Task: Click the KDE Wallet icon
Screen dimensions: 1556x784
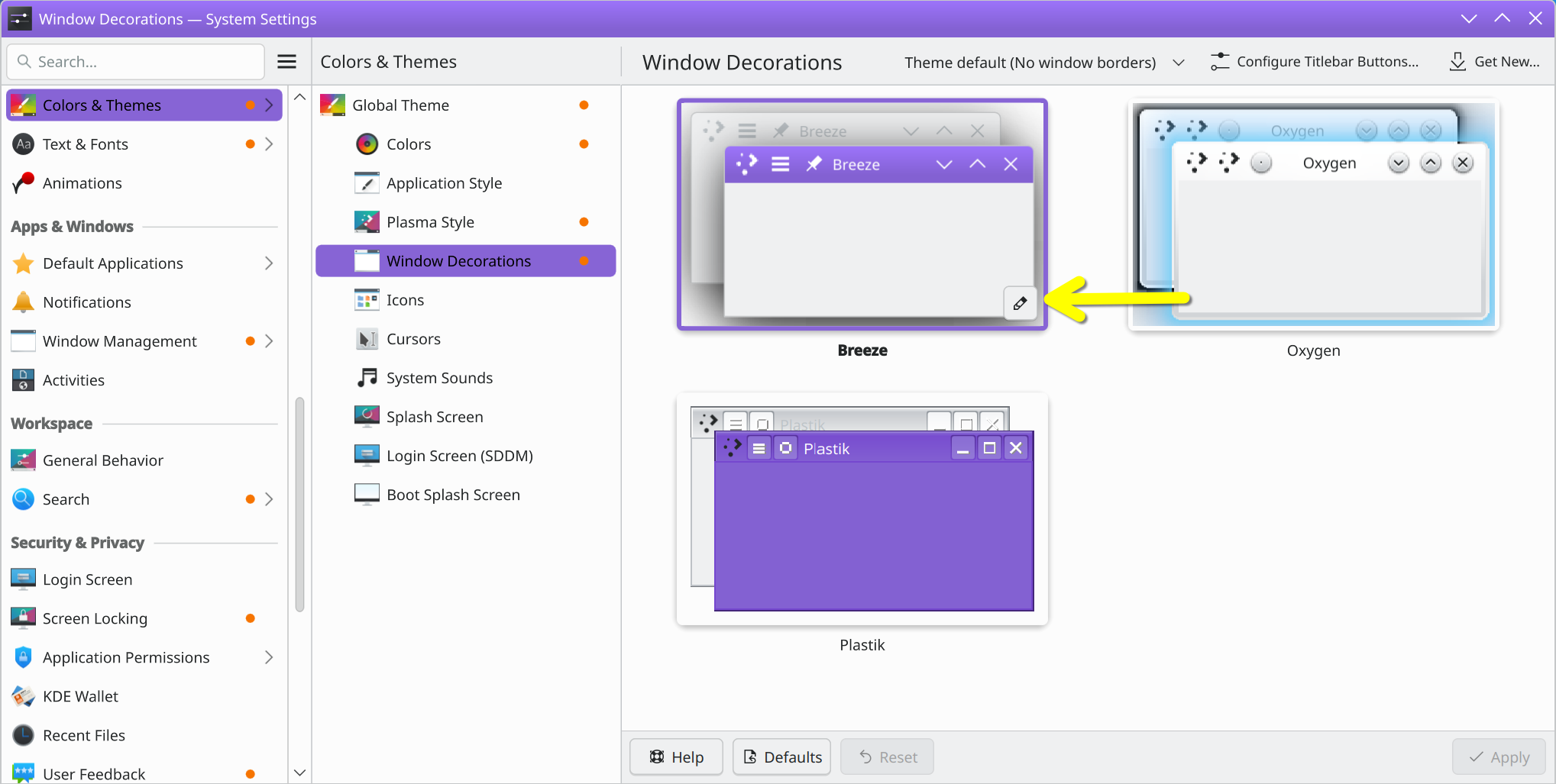Action: (24, 696)
